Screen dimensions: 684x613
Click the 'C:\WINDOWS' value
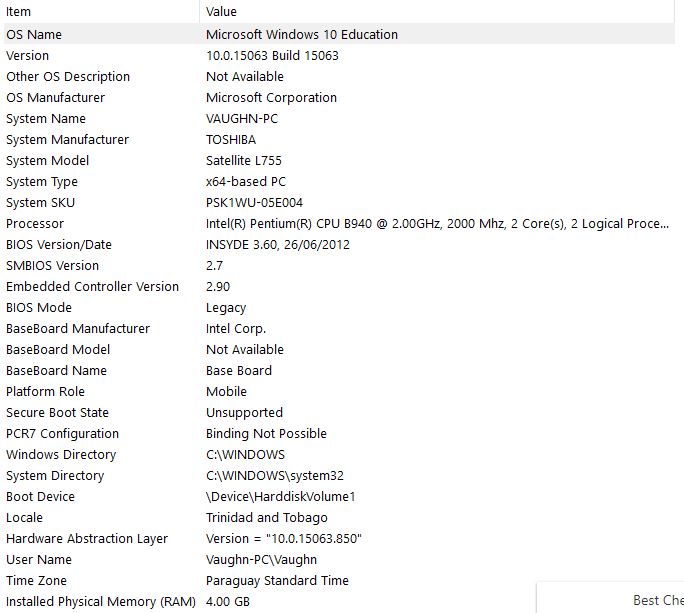click(246, 455)
